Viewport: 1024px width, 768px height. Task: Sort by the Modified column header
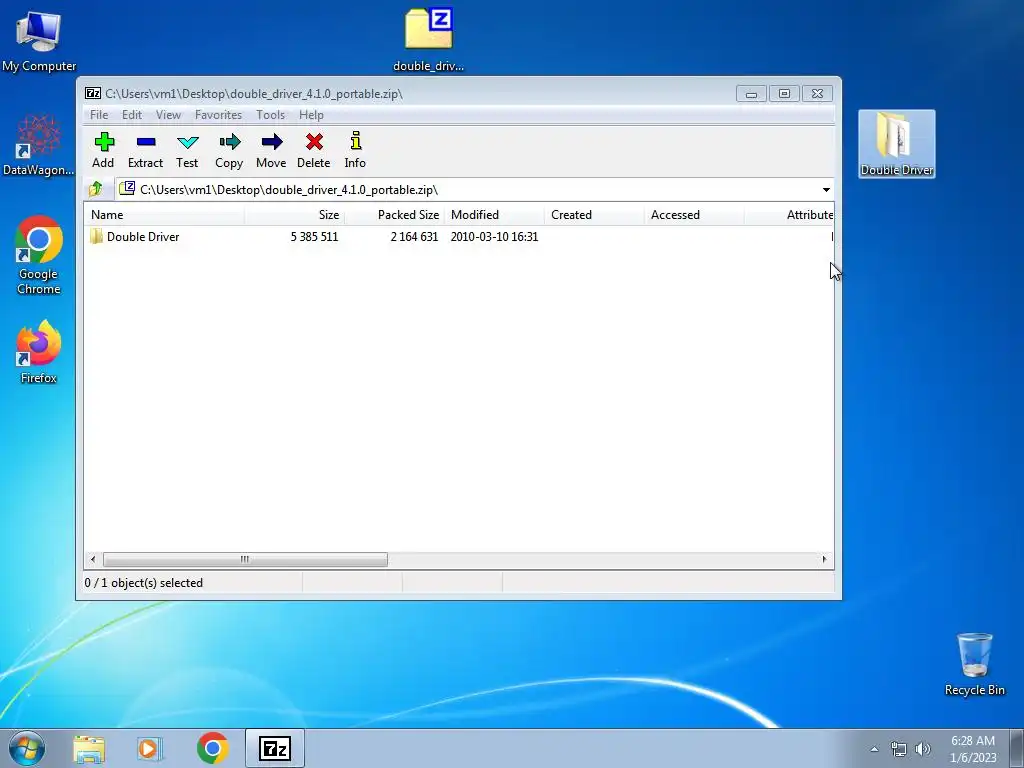(494, 215)
